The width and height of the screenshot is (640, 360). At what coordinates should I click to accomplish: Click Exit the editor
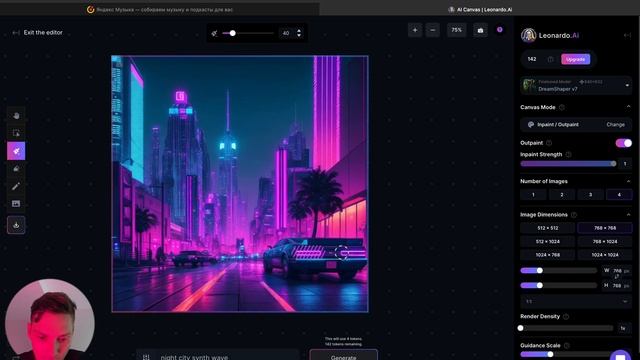click(43, 33)
